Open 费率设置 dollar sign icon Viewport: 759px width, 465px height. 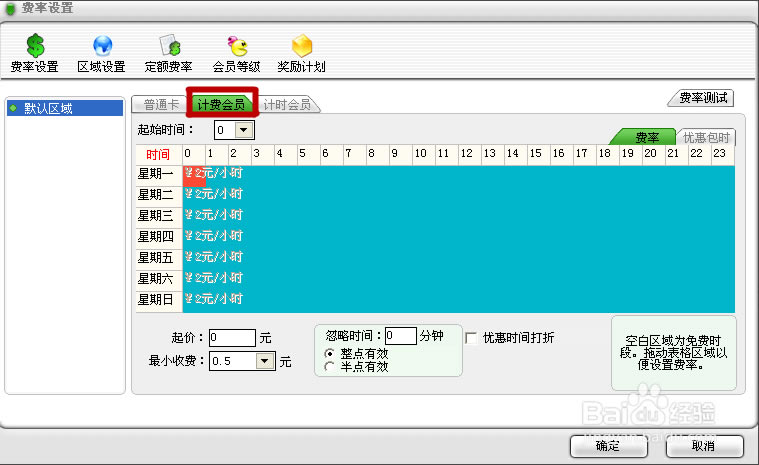[34, 46]
